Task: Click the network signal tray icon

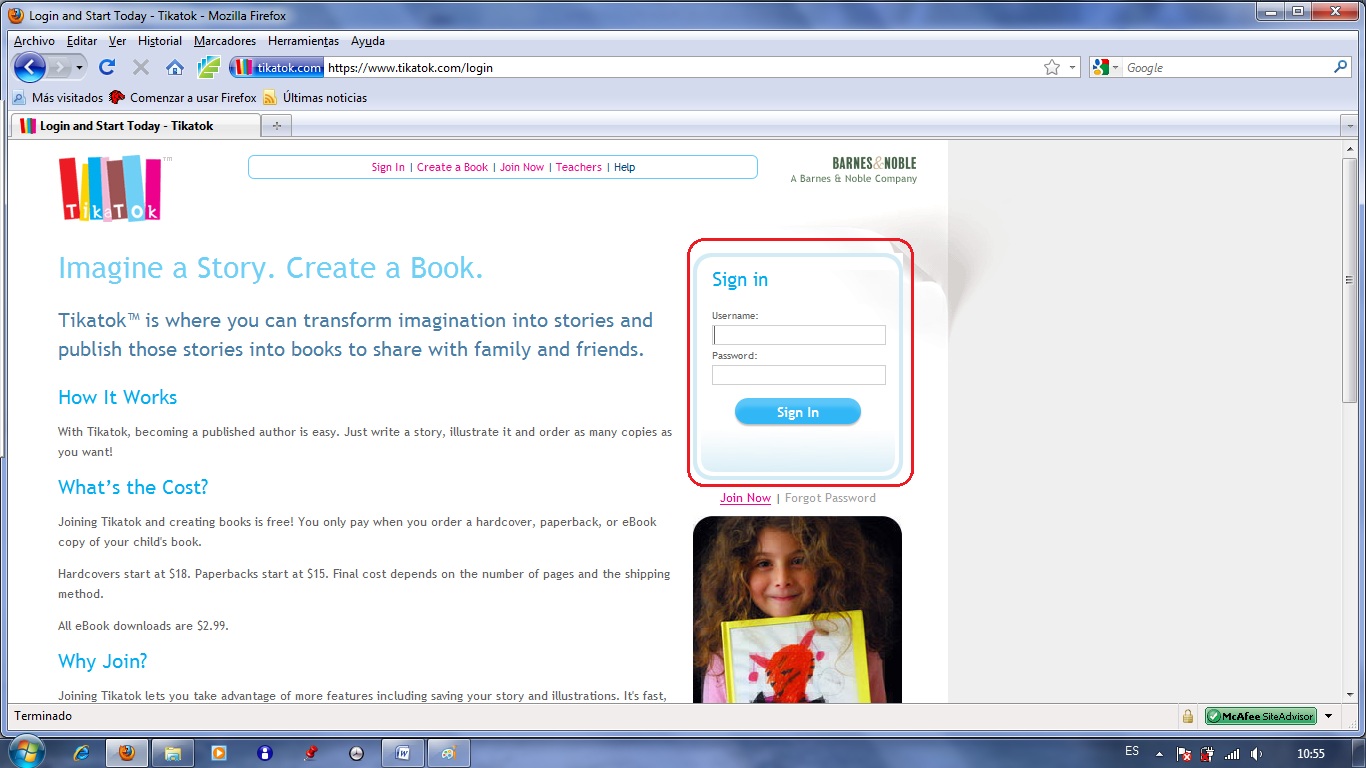Action: point(1232,754)
